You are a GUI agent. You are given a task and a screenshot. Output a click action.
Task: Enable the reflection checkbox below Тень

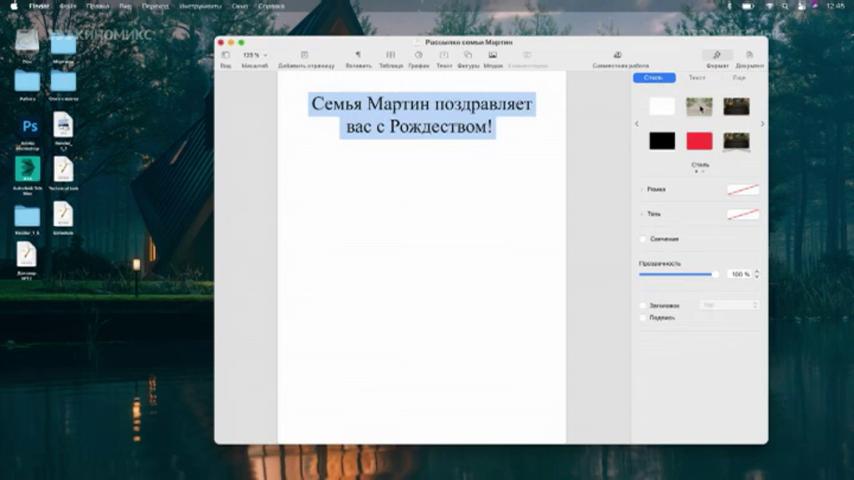click(x=643, y=239)
